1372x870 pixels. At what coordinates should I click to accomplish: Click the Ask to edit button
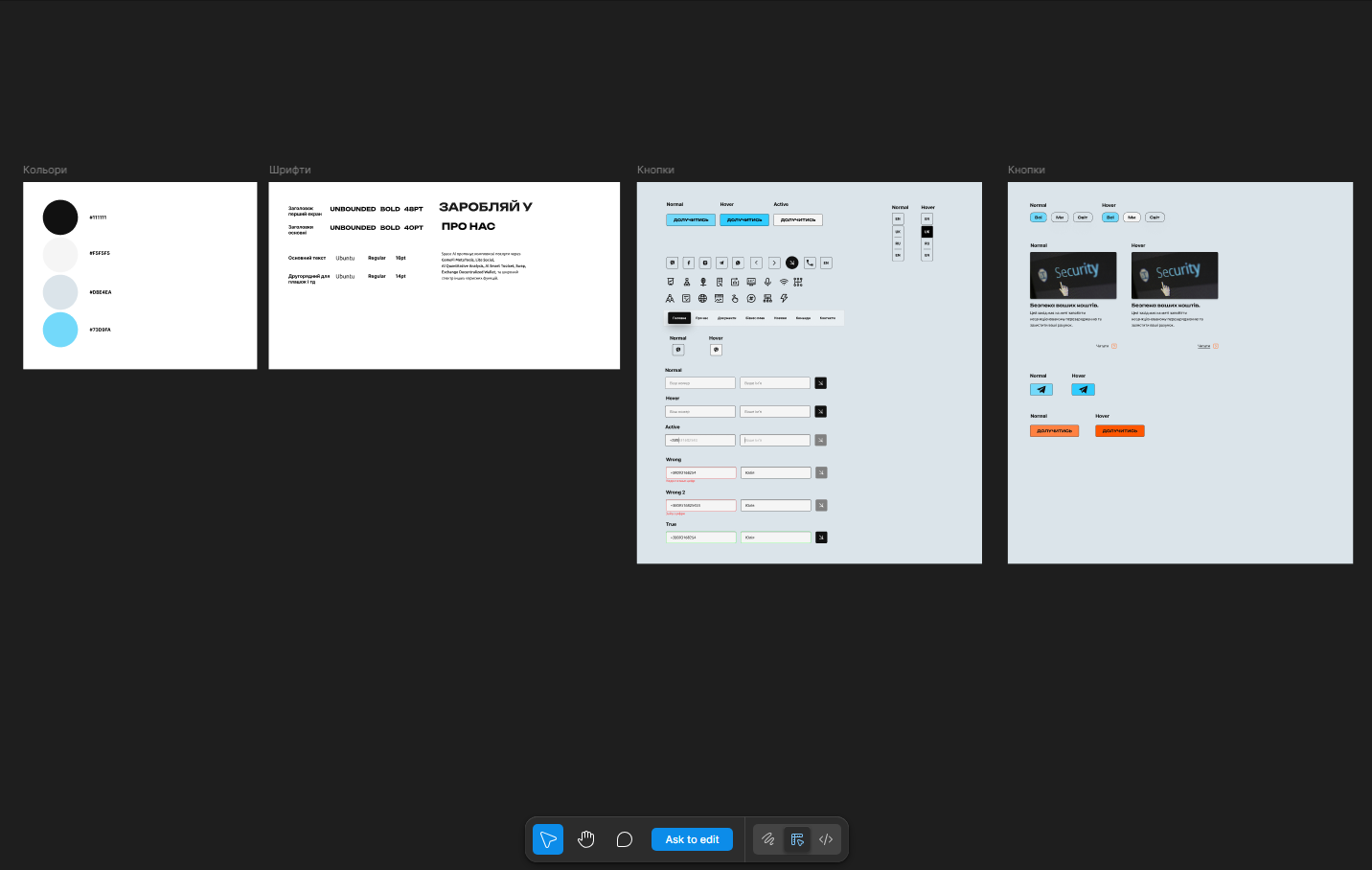692,839
